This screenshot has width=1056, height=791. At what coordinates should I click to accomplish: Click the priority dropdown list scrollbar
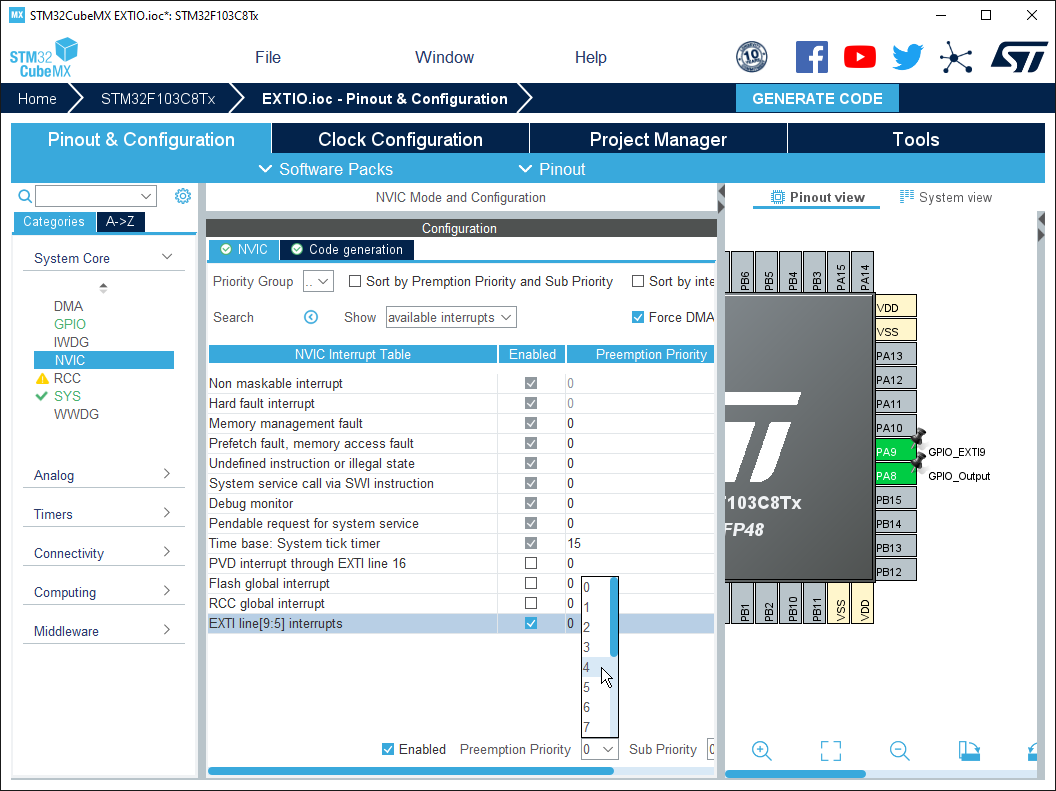[614, 617]
